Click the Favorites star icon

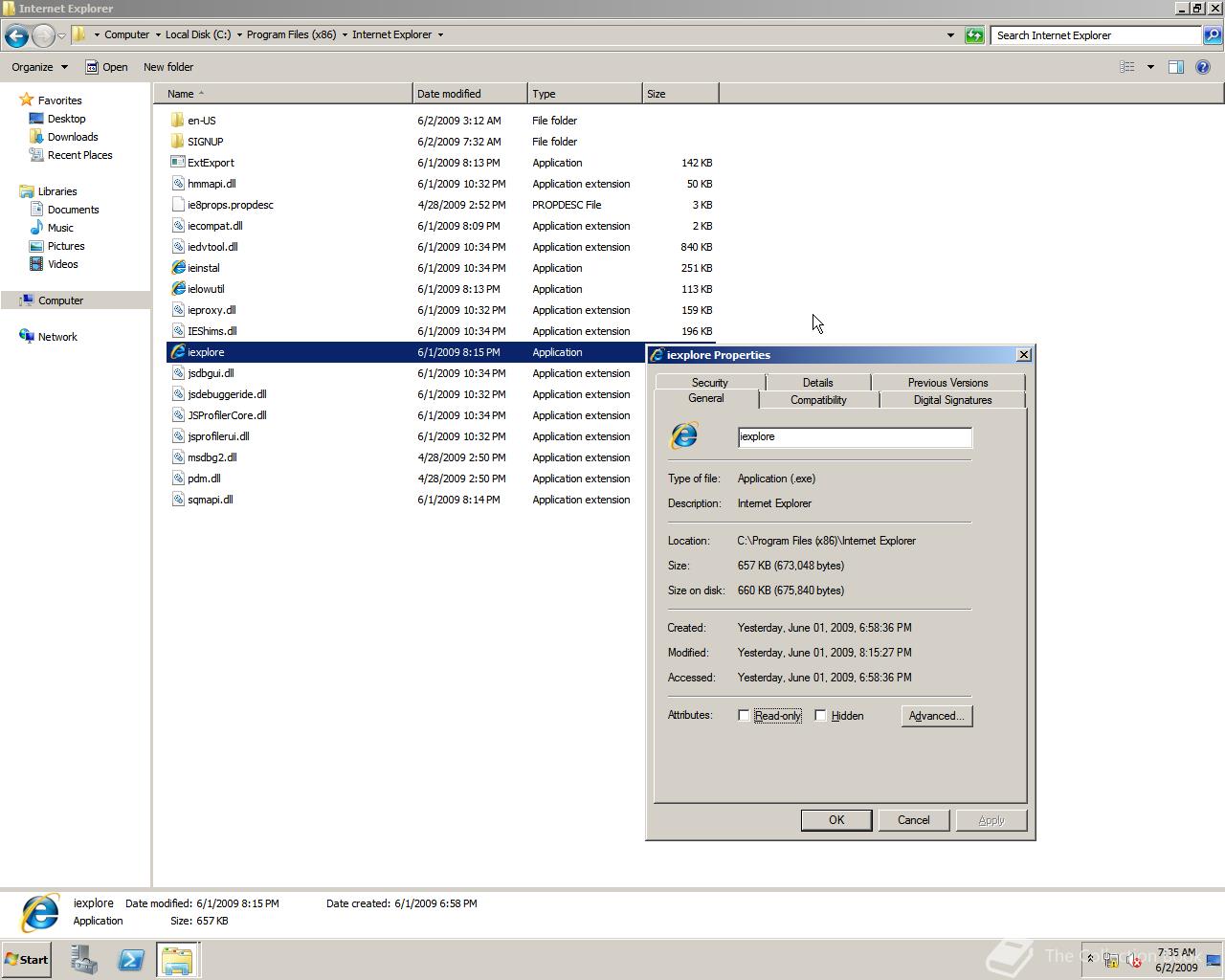(x=27, y=100)
